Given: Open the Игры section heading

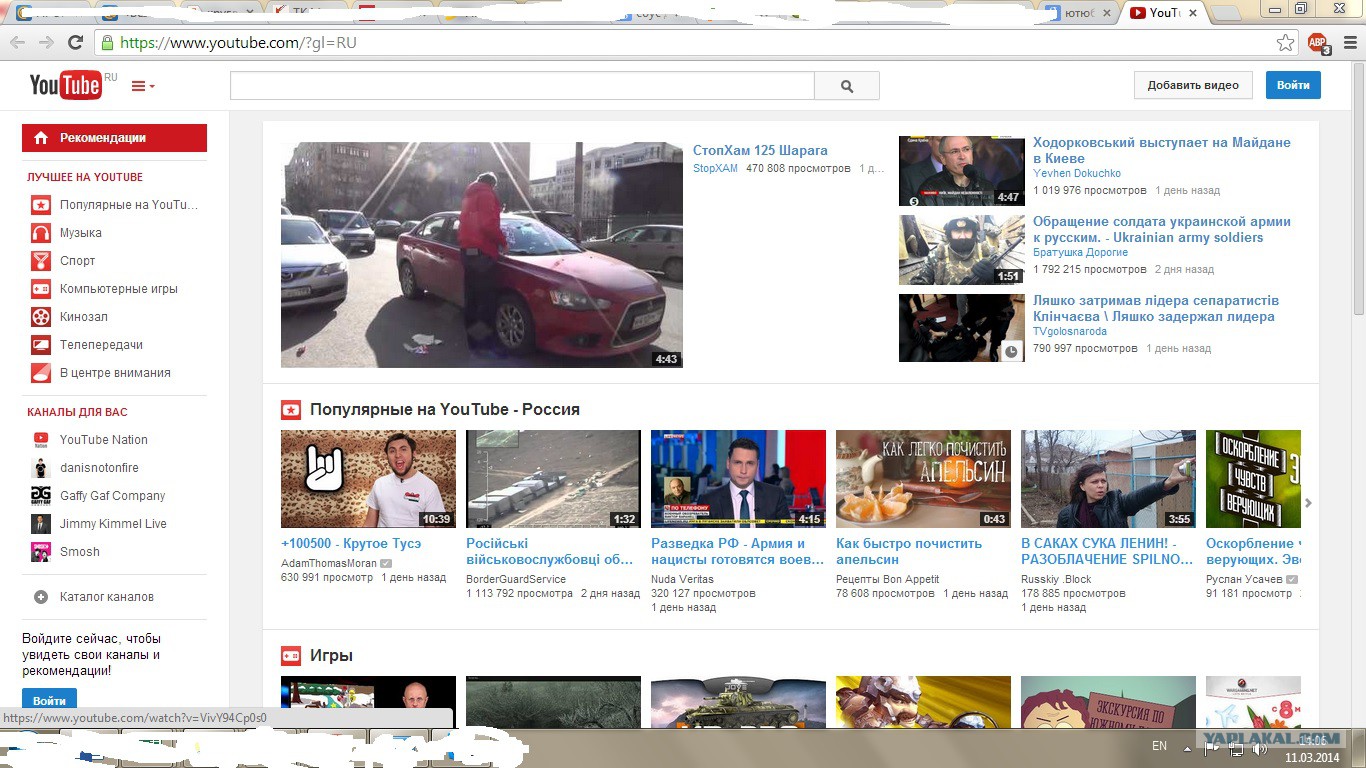Looking at the screenshot, I should pos(331,656).
